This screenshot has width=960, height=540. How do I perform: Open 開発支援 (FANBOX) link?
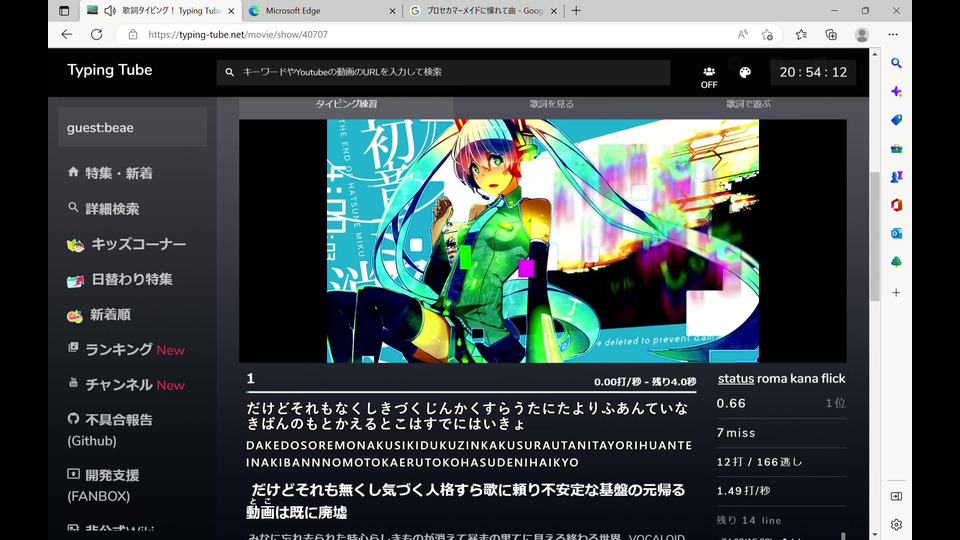103,486
